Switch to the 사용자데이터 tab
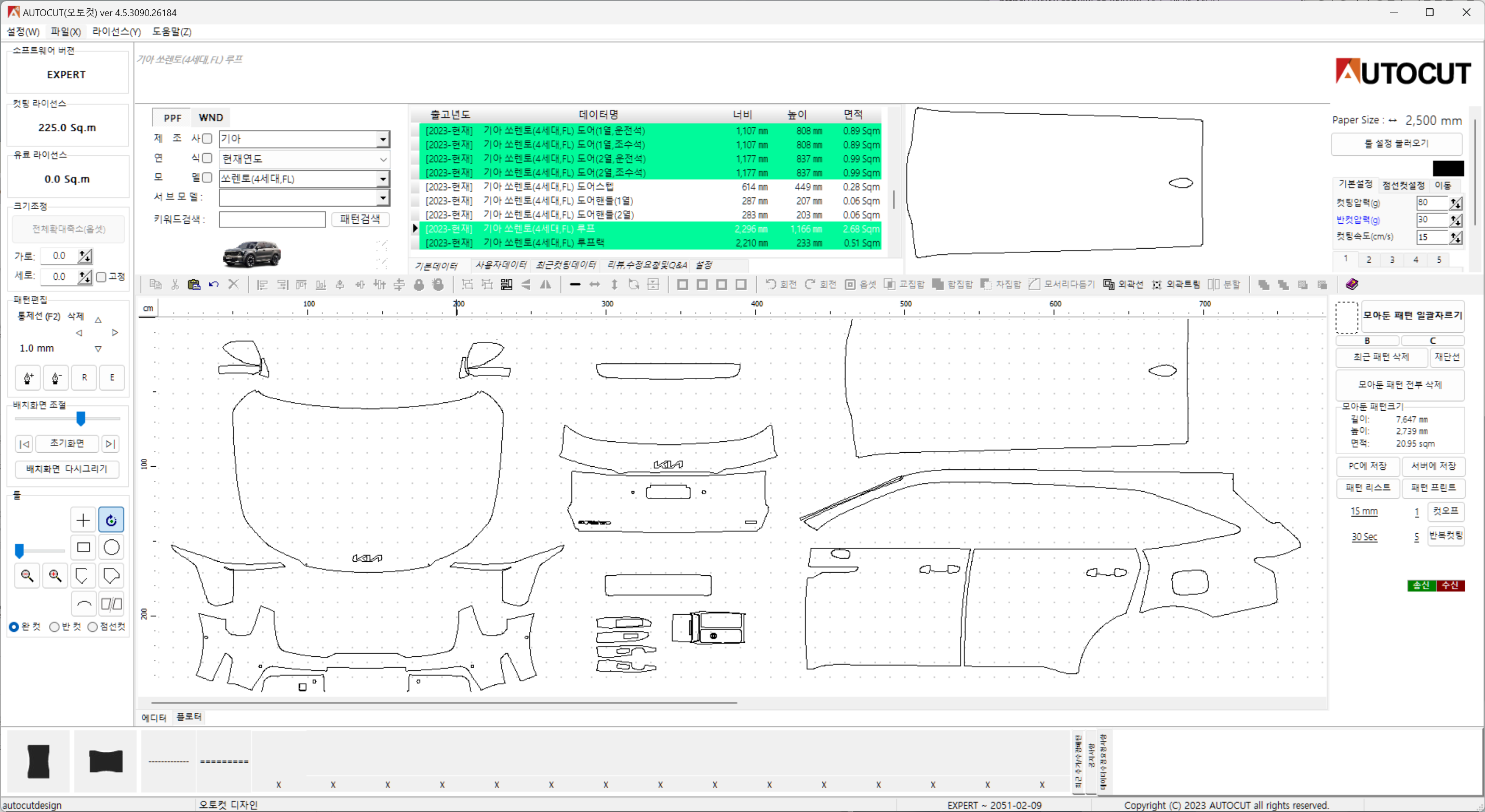 pos(500,265)
